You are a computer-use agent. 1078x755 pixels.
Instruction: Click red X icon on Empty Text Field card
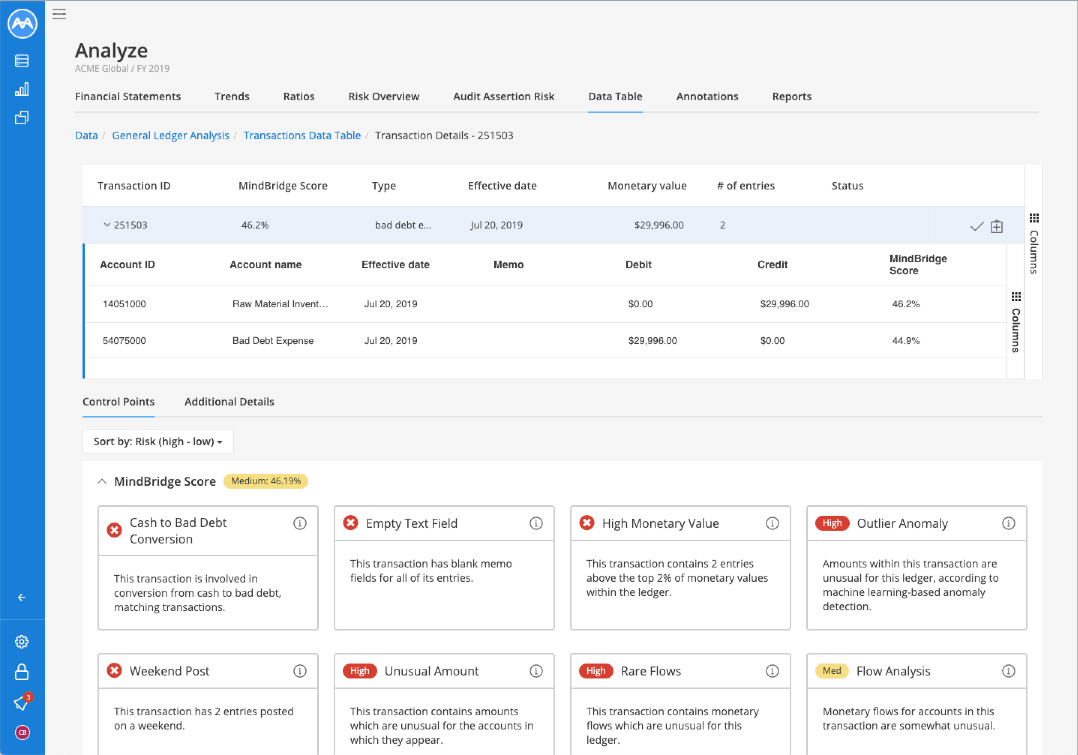(x=351, y=523)
